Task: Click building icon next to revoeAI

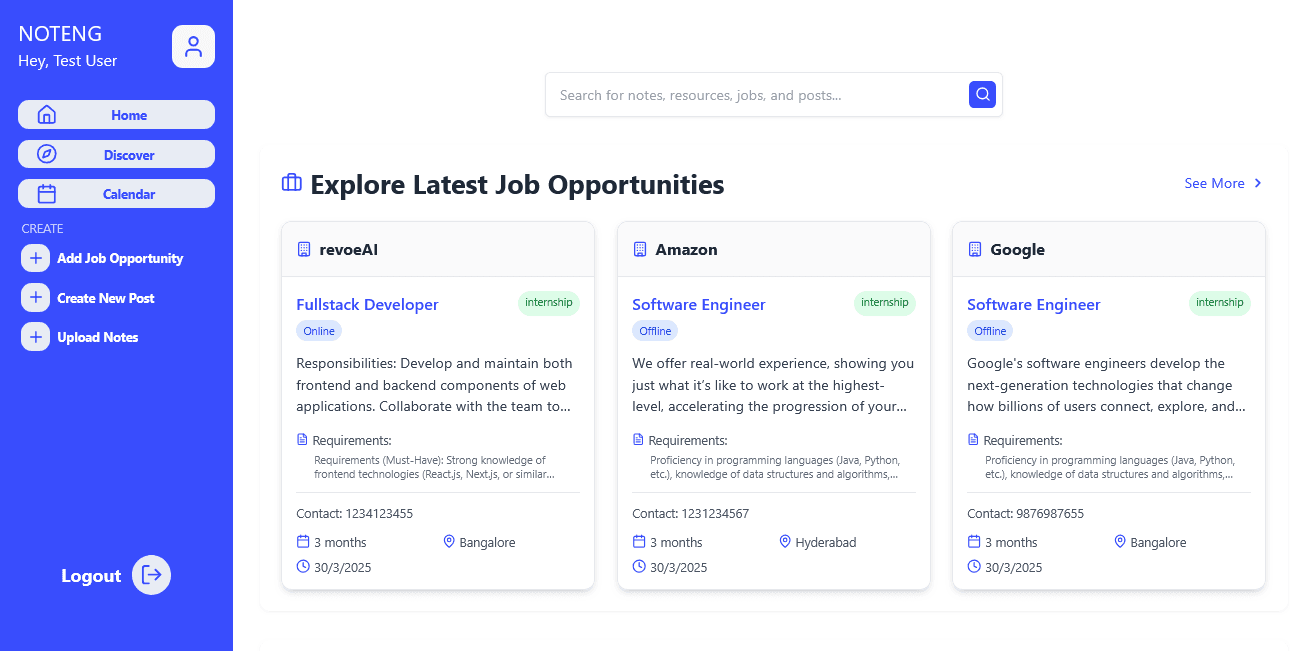Action: click(x=304, y=249)
